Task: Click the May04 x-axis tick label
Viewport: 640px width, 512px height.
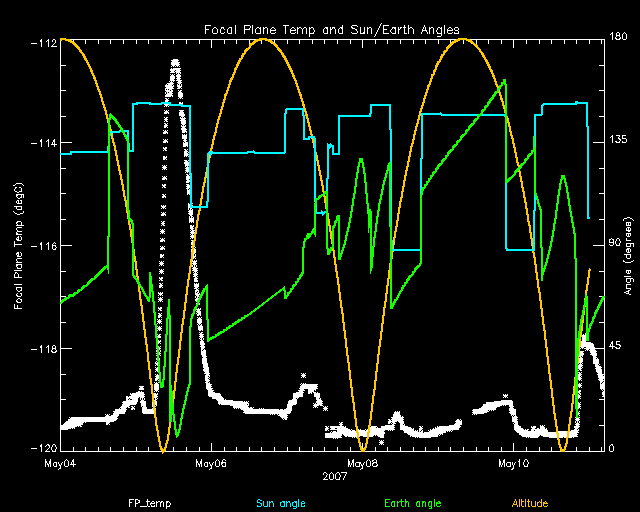Action: (x=60, y=463)
